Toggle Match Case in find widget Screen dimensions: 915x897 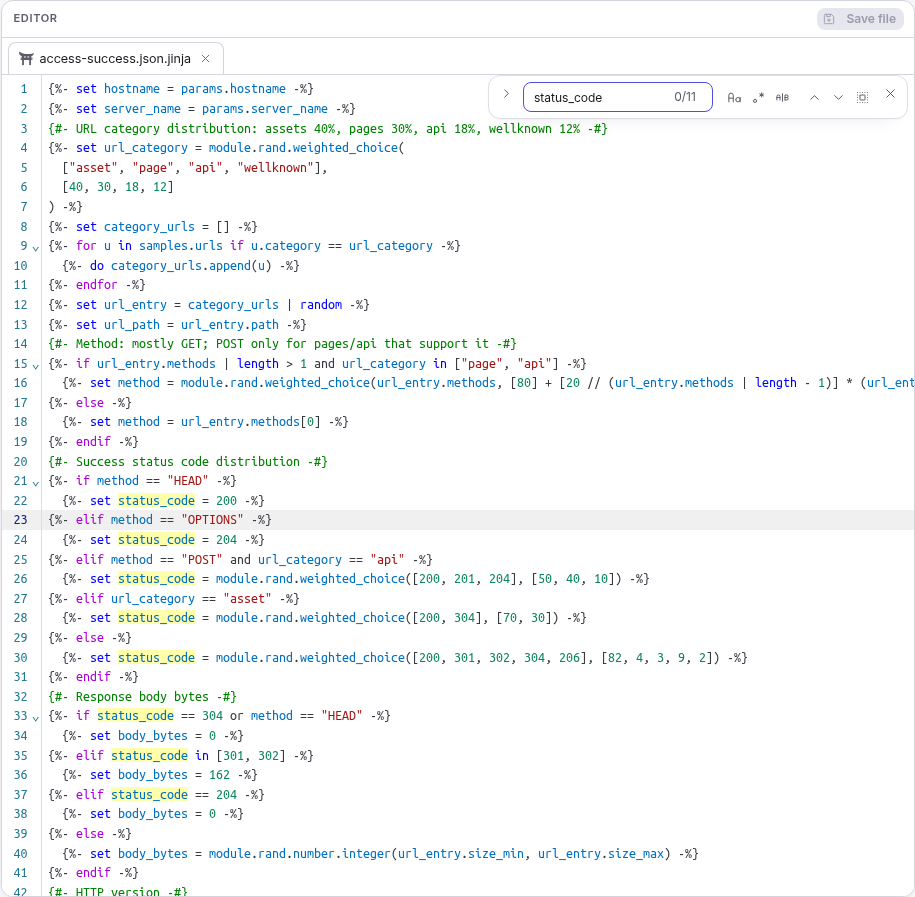(734, 97)
